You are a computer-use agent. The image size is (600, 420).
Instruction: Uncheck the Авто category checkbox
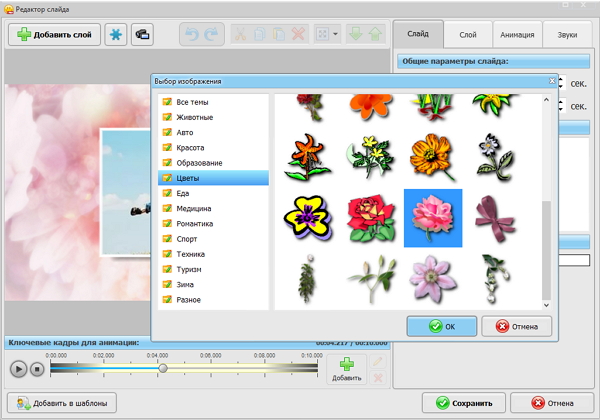click(x=167, y=132)
